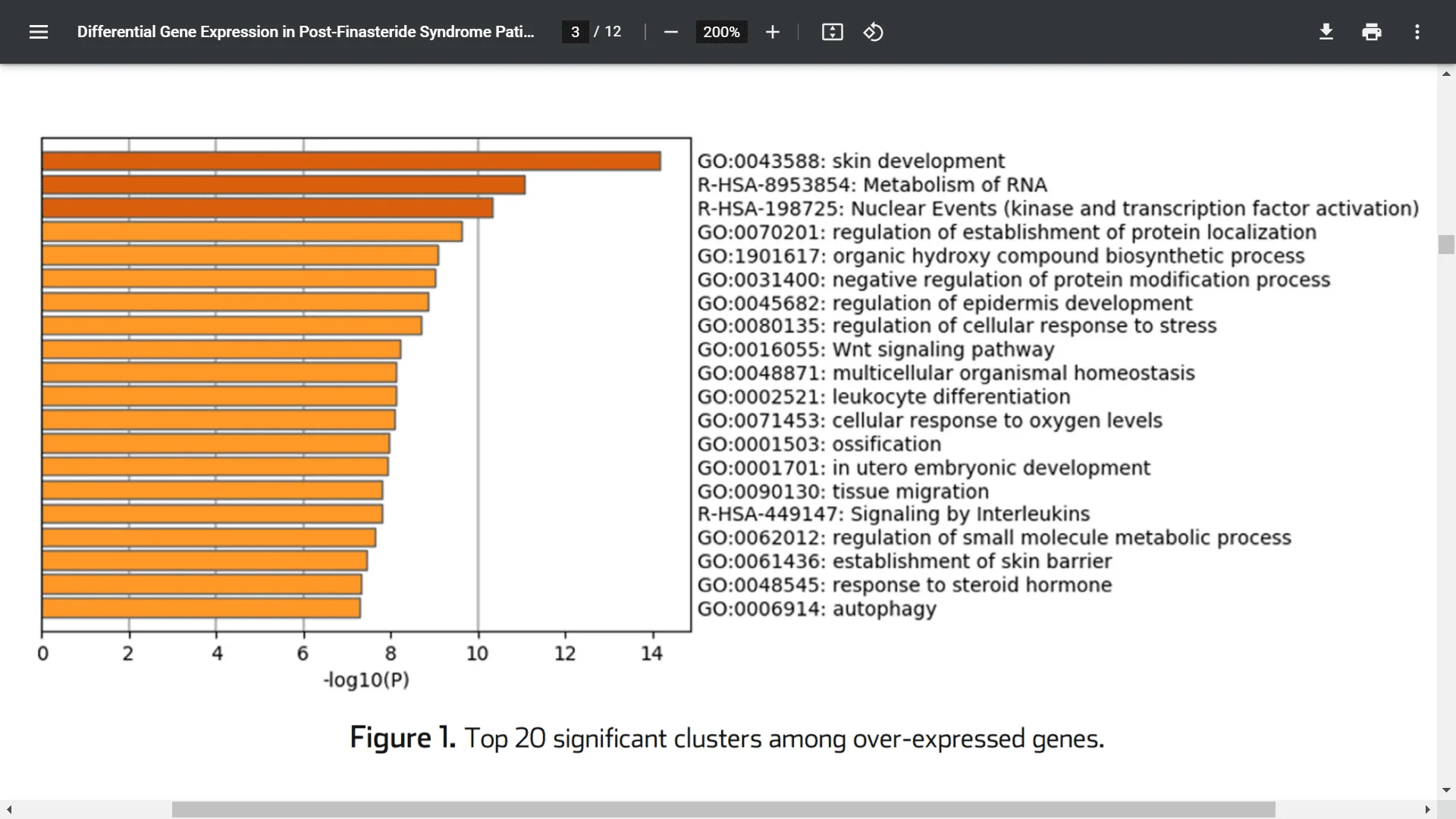Screen dimensions: 1456x819
Task: Click the zoom in plus button
Action: (772, 32)
